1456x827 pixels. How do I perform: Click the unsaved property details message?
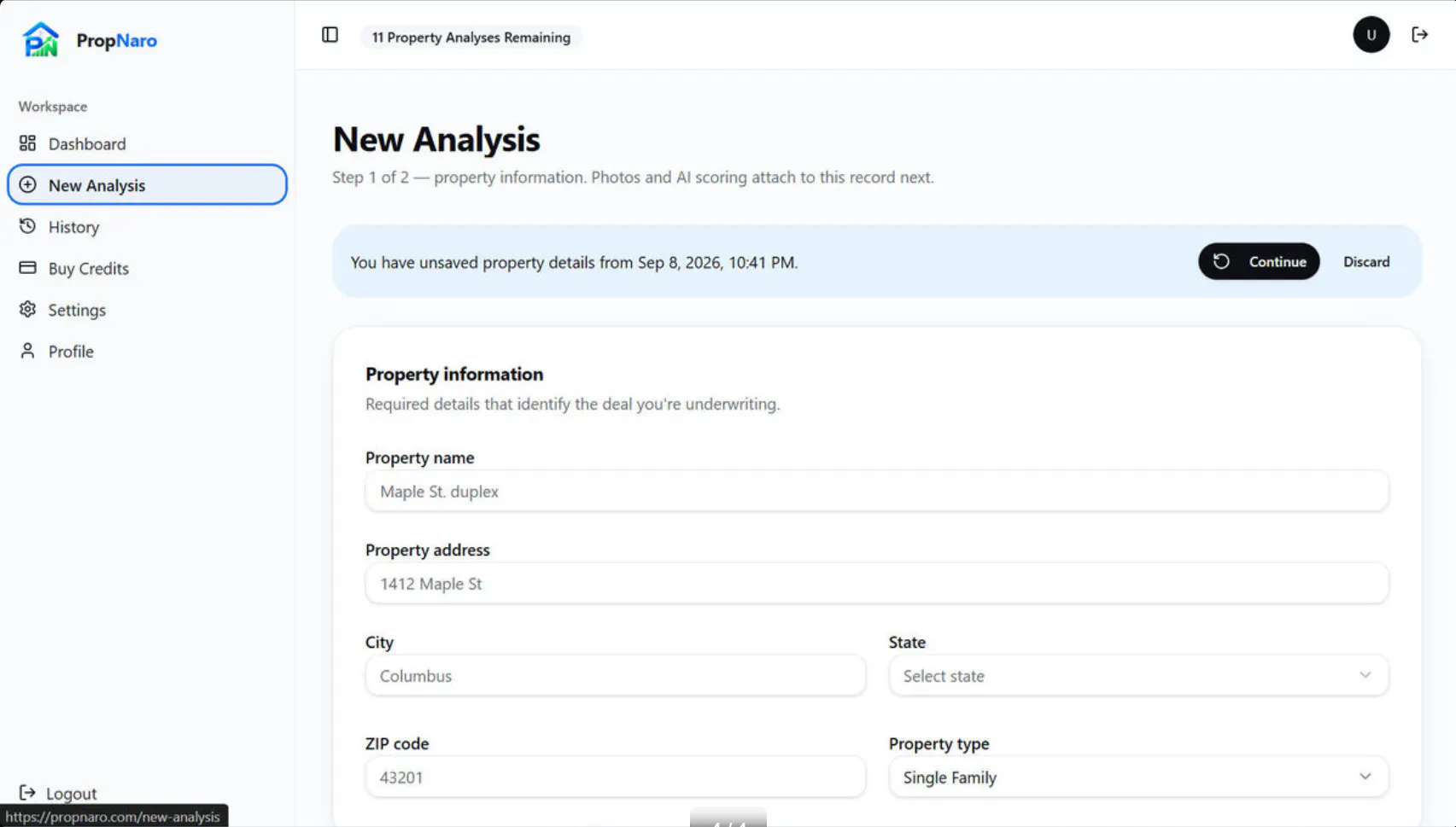574,263
